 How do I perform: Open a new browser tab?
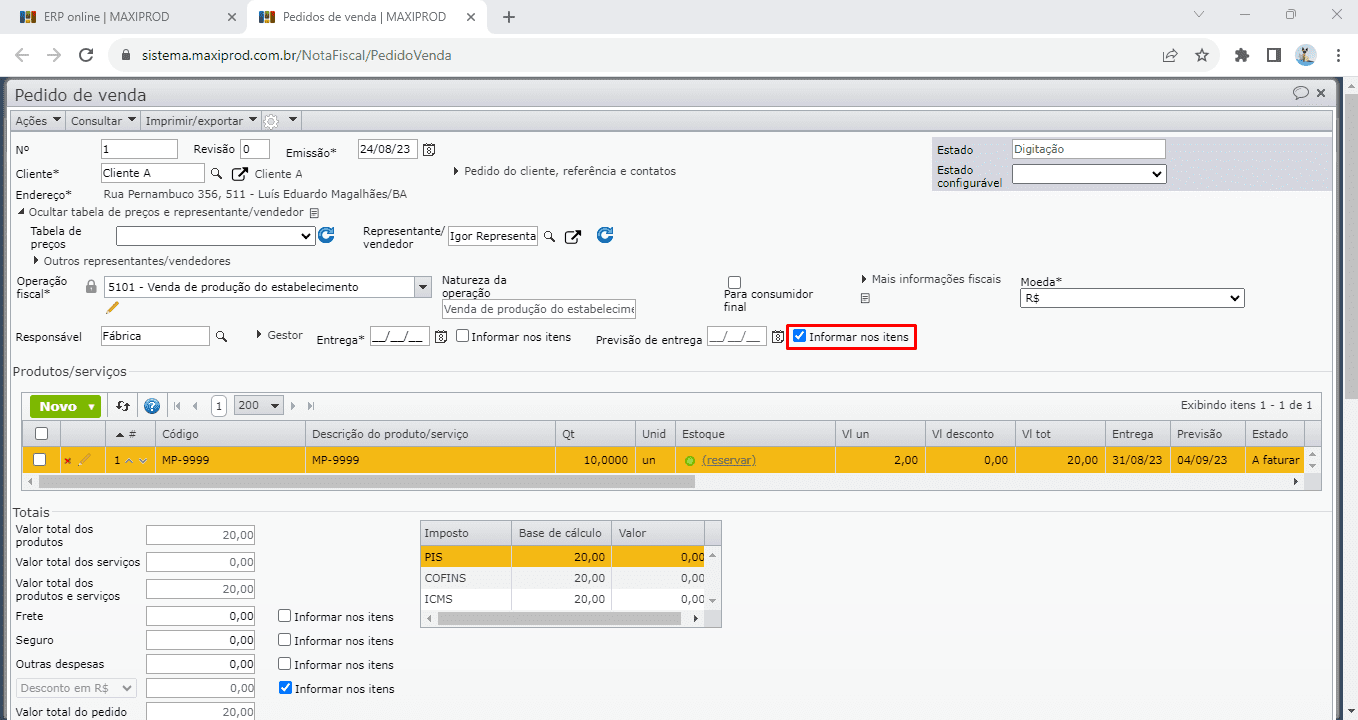(509, 17)
